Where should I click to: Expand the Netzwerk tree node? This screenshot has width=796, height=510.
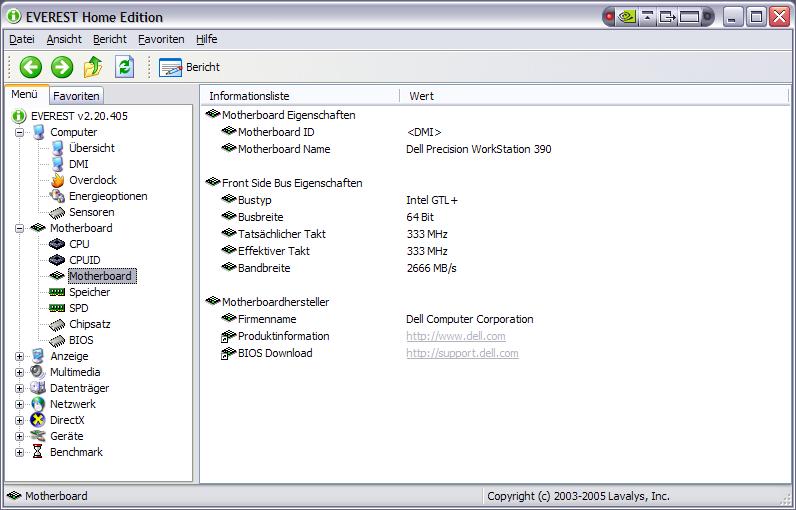19,404
